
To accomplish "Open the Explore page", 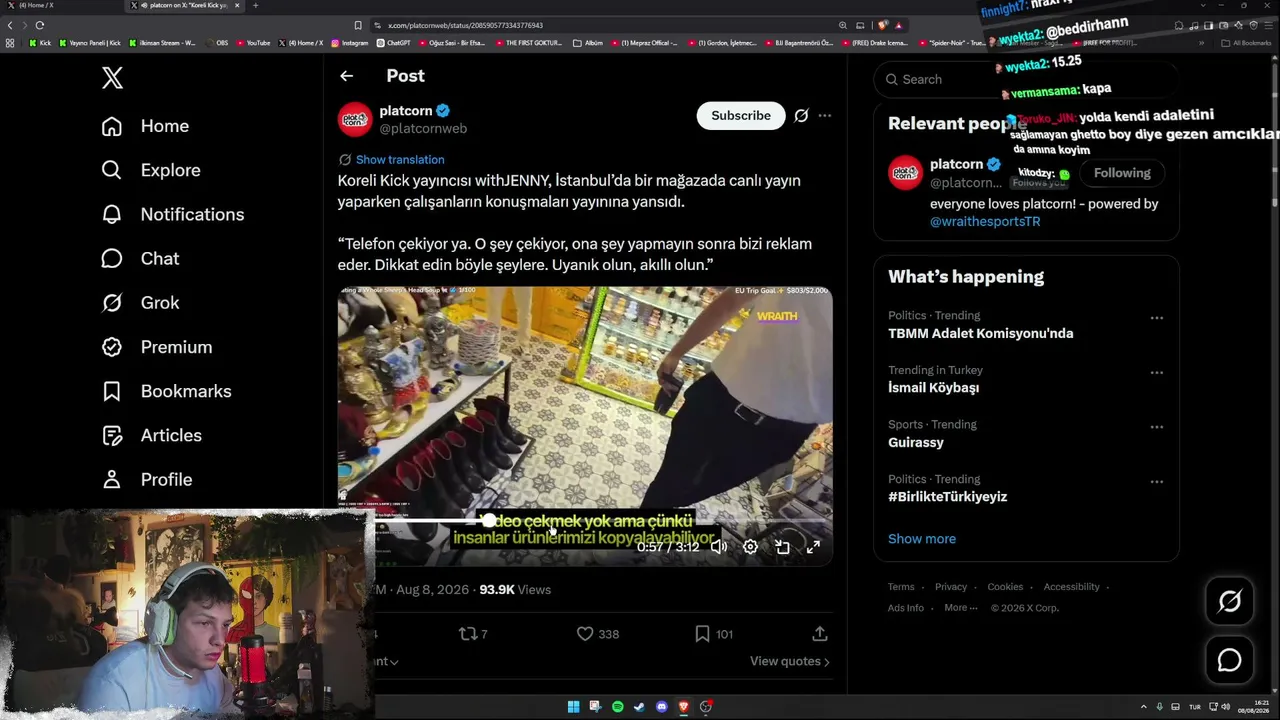I will tap(151, 170).
